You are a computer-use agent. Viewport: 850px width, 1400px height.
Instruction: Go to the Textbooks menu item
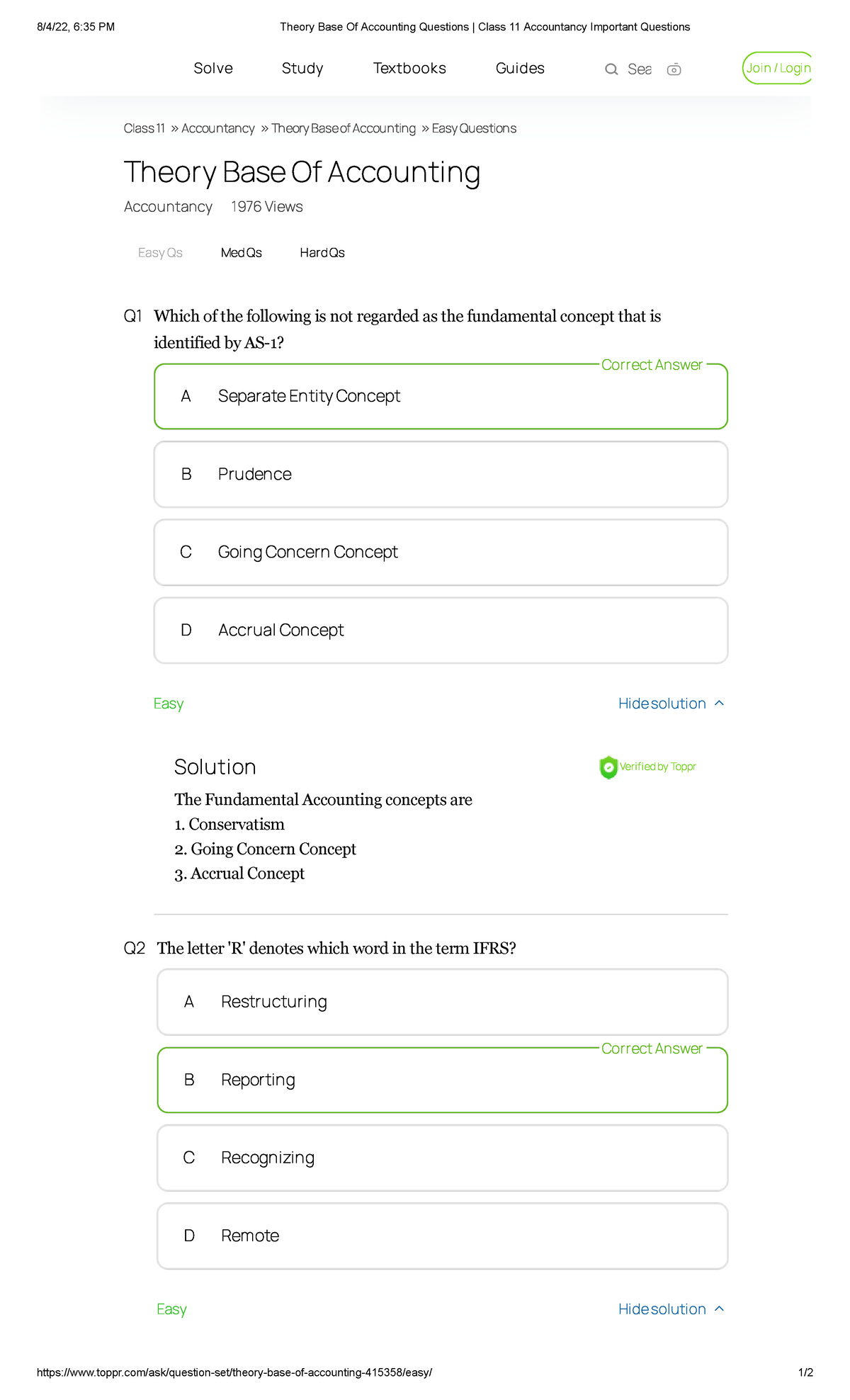(409, 68)
